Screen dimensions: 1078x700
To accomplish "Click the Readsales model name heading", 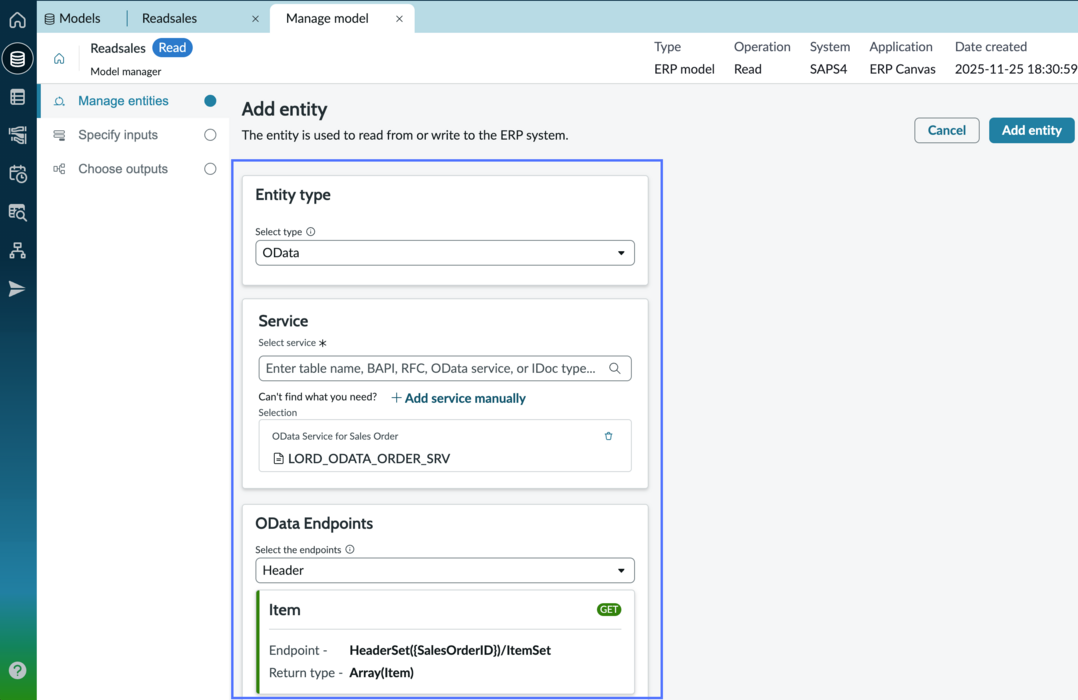I will [118, 48].
